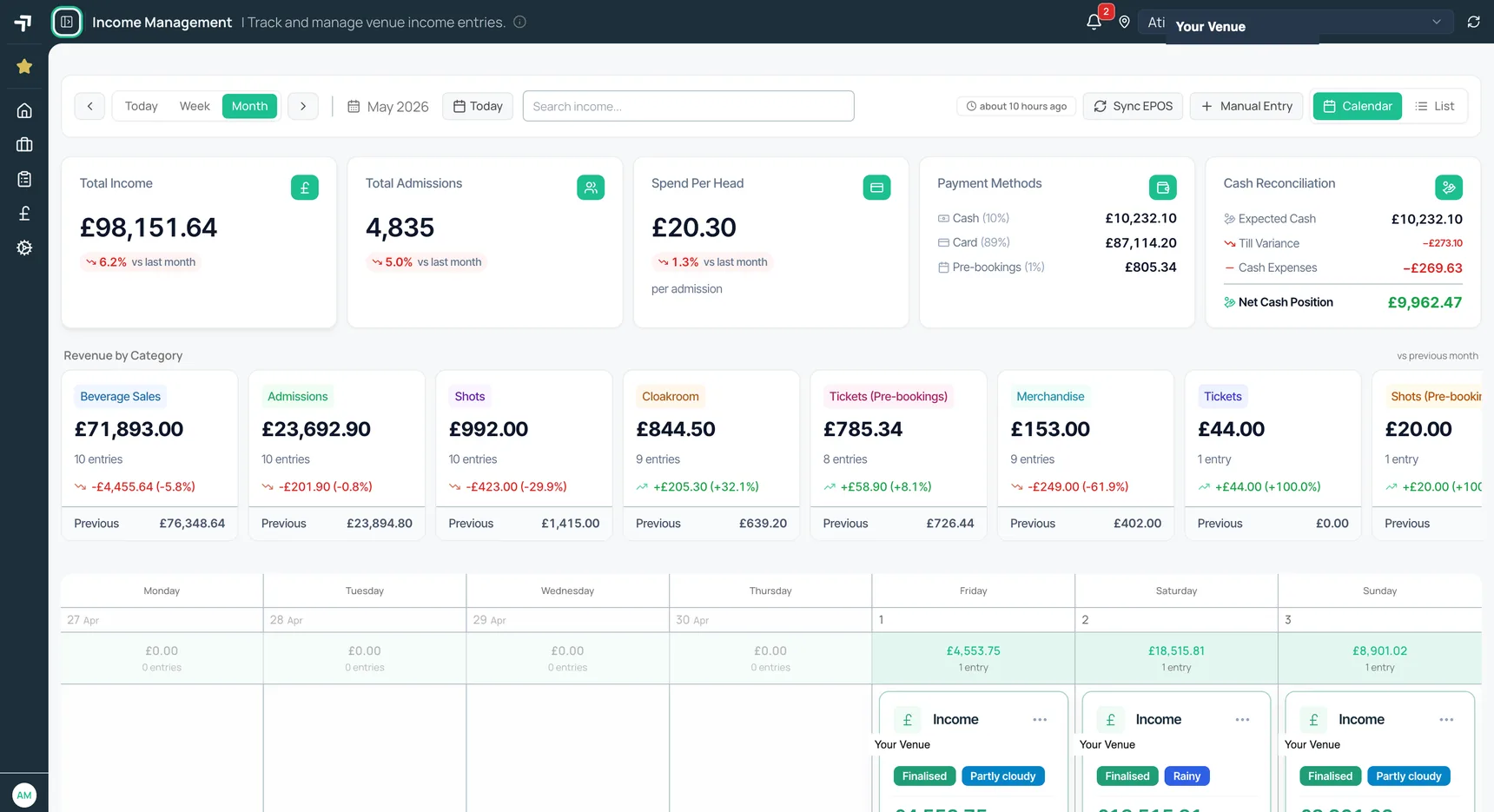Click the Spend Per Head card icon
Image resolution: width=1494 pixels, height=812 pixels.
[876, 188]
